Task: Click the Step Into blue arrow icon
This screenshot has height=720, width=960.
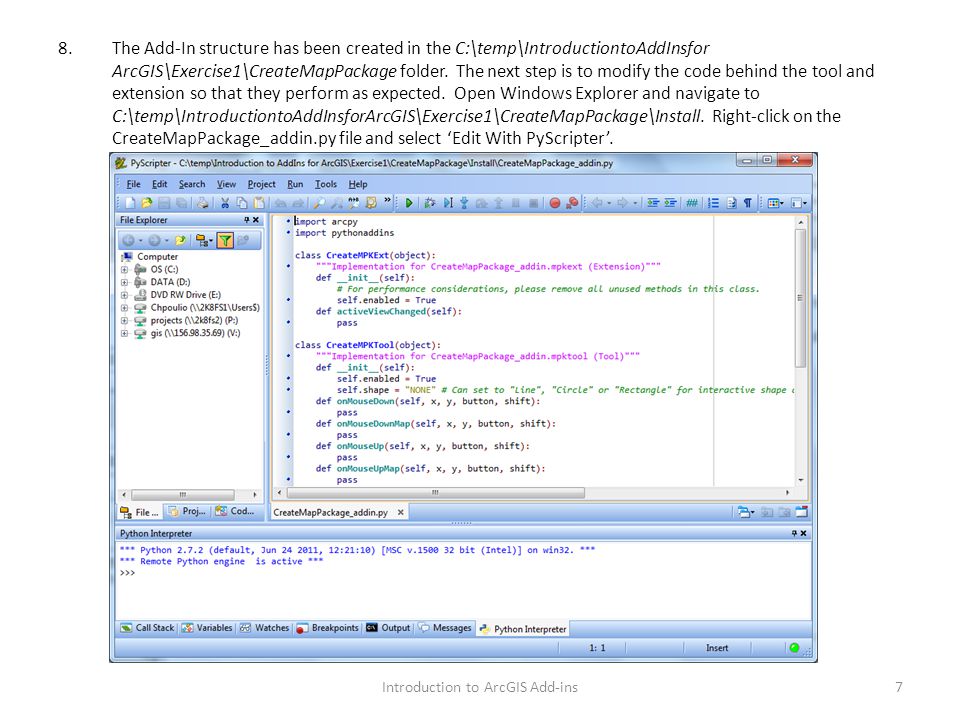Action: [464, 203]
